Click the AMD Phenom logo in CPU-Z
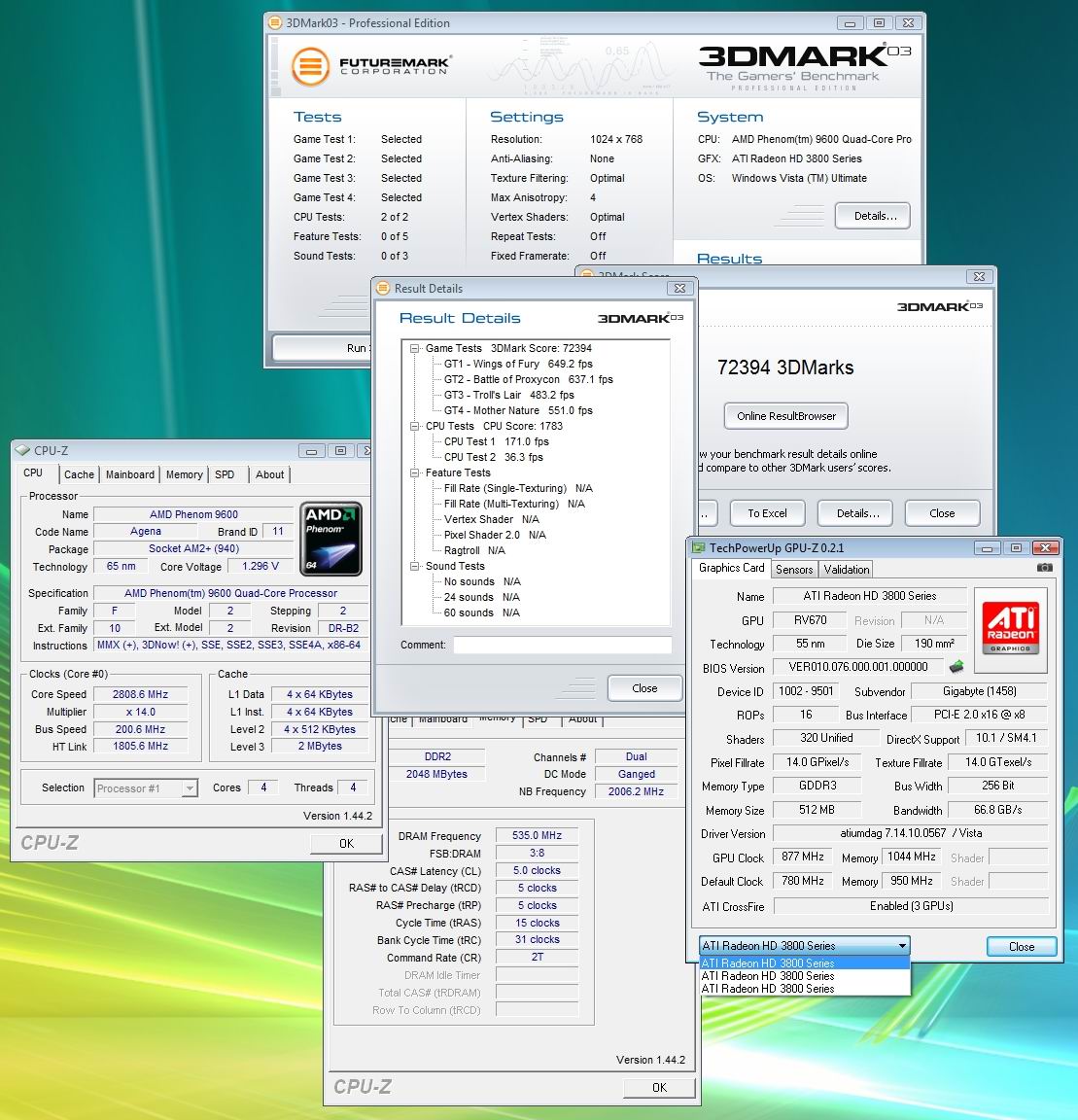Screen dimensions: 1078x1120 point(331,539)
